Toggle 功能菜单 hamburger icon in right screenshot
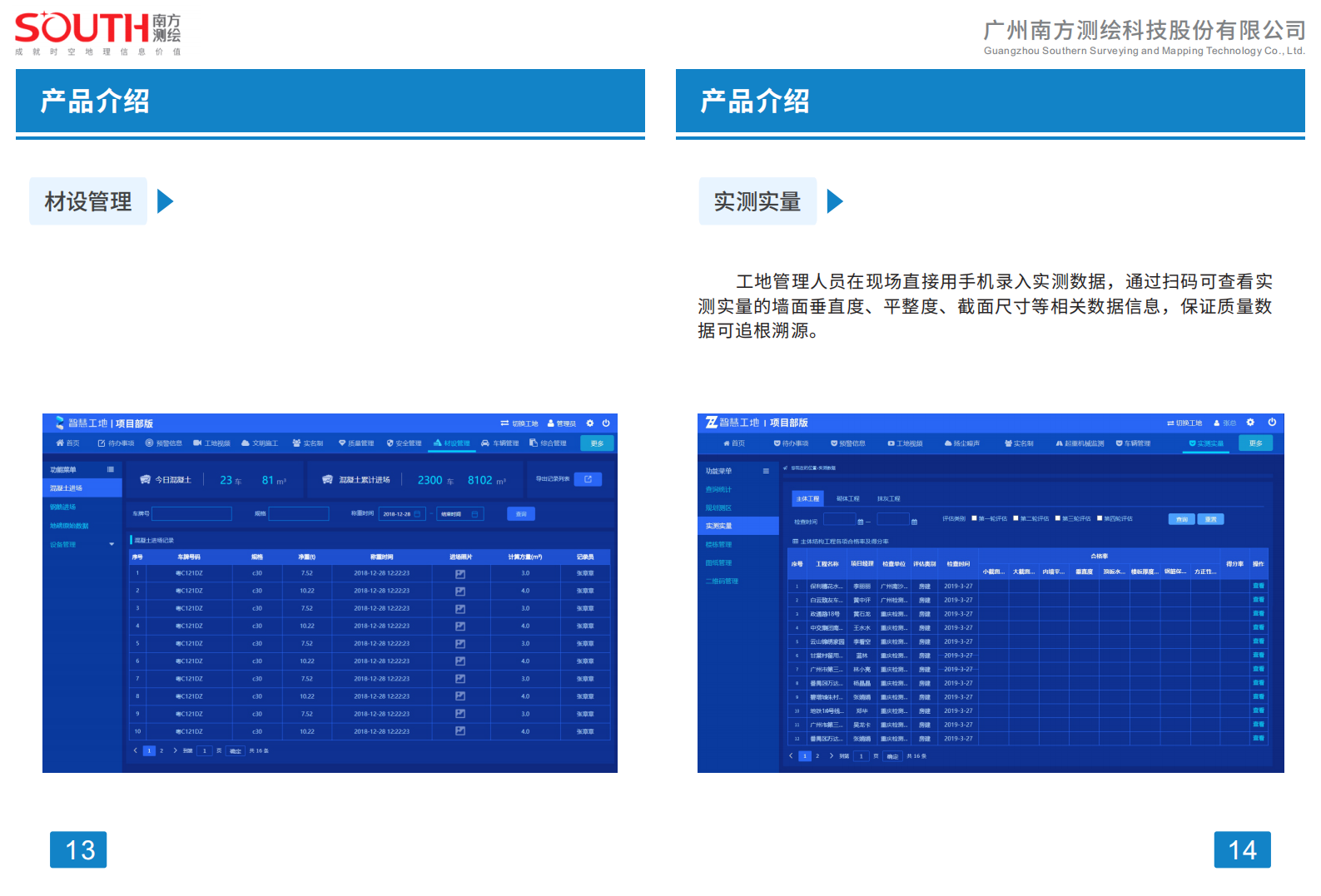 point(766,471)
